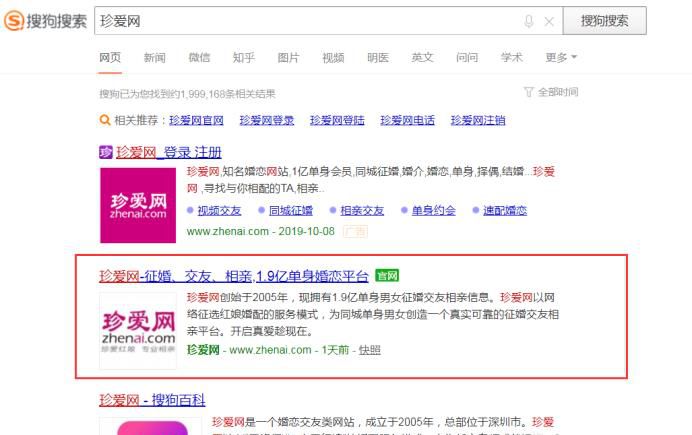Open the 全部时间 filter
Image resolution: width=692 pixels, height=435 pixels.
pos(551,92)
